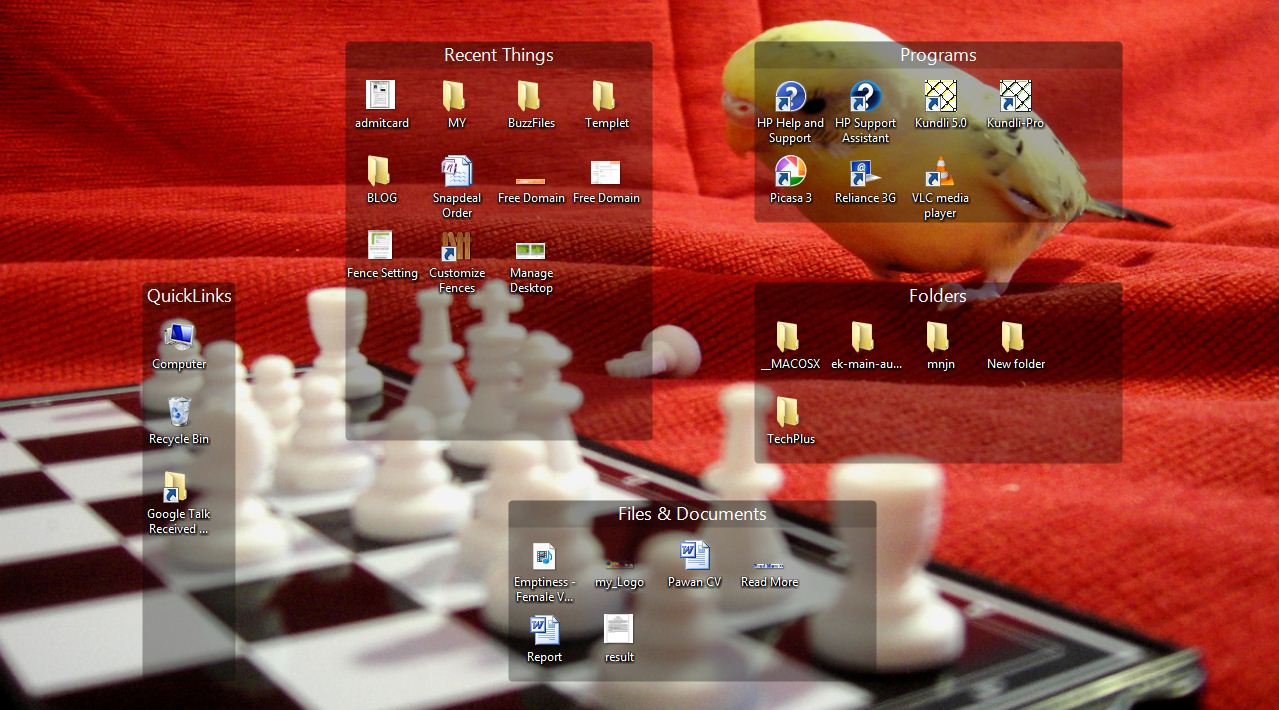Screen dimensions: 1279x710
Task: Open the TechPlus folder
Action: [790, 412]
